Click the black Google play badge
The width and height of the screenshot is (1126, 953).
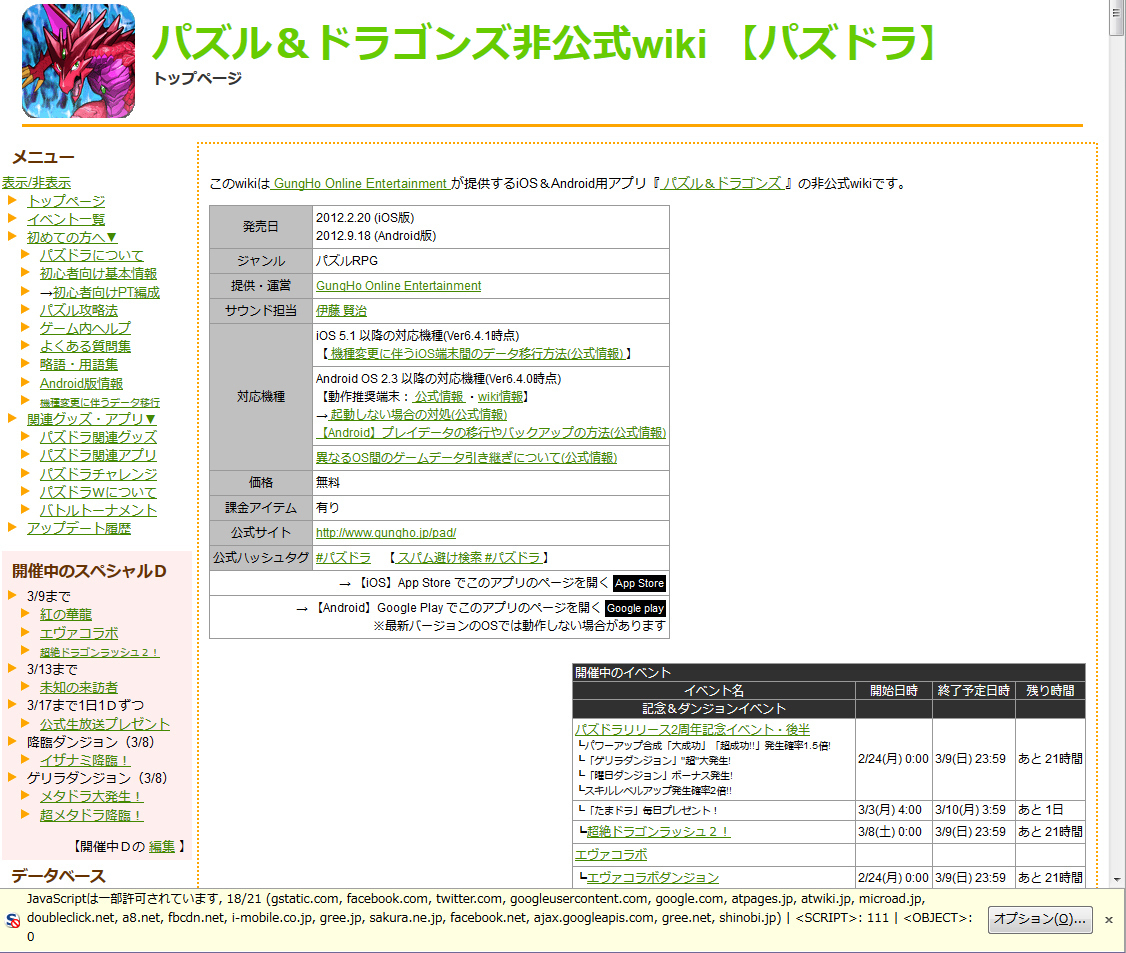pos(636,608)
